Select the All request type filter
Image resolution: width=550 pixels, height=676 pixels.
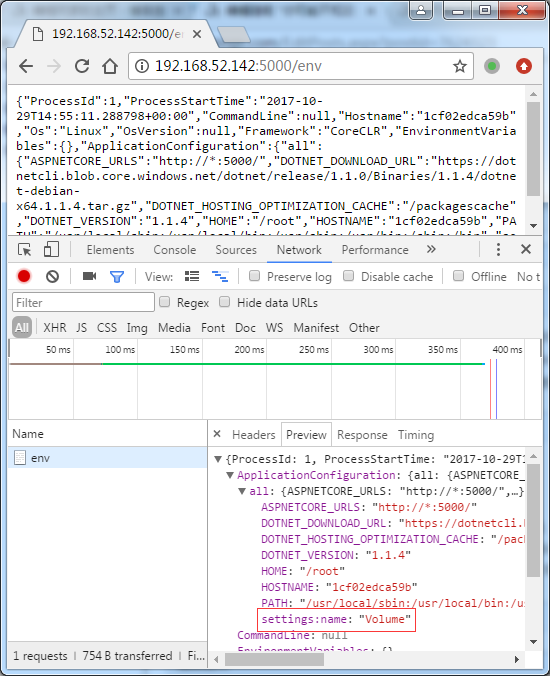(x=22, y=328)
